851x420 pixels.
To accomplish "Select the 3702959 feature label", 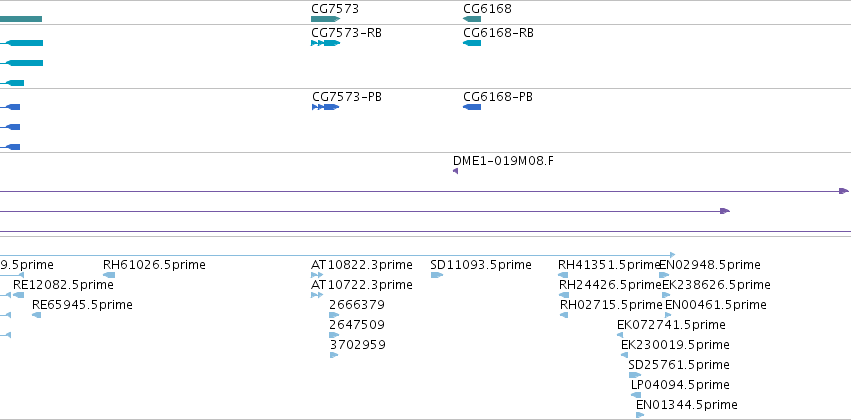I will [357, 345].
